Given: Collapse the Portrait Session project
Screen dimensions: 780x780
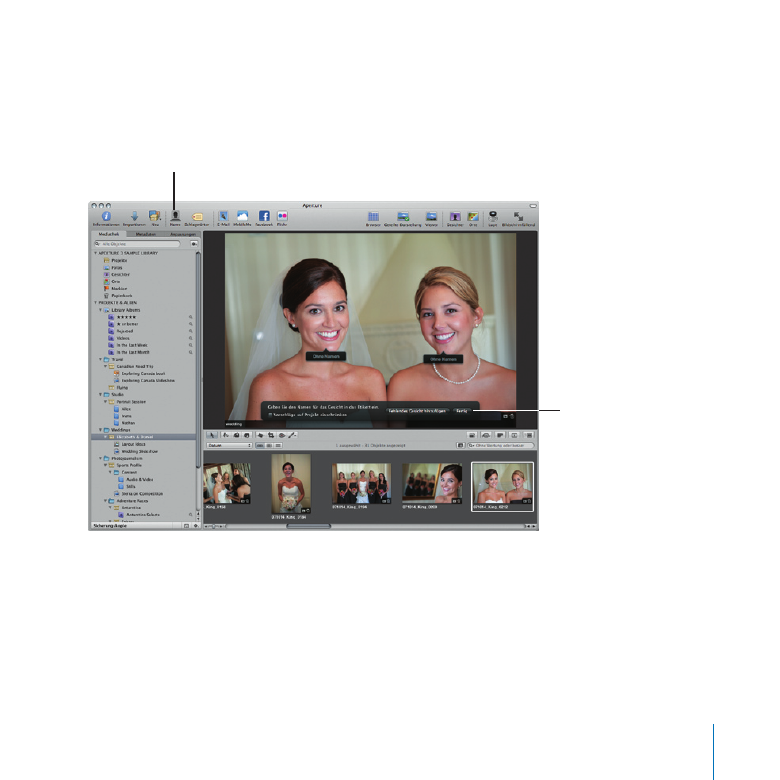Looking at the screenshot, I should click(x=105, y=401).
